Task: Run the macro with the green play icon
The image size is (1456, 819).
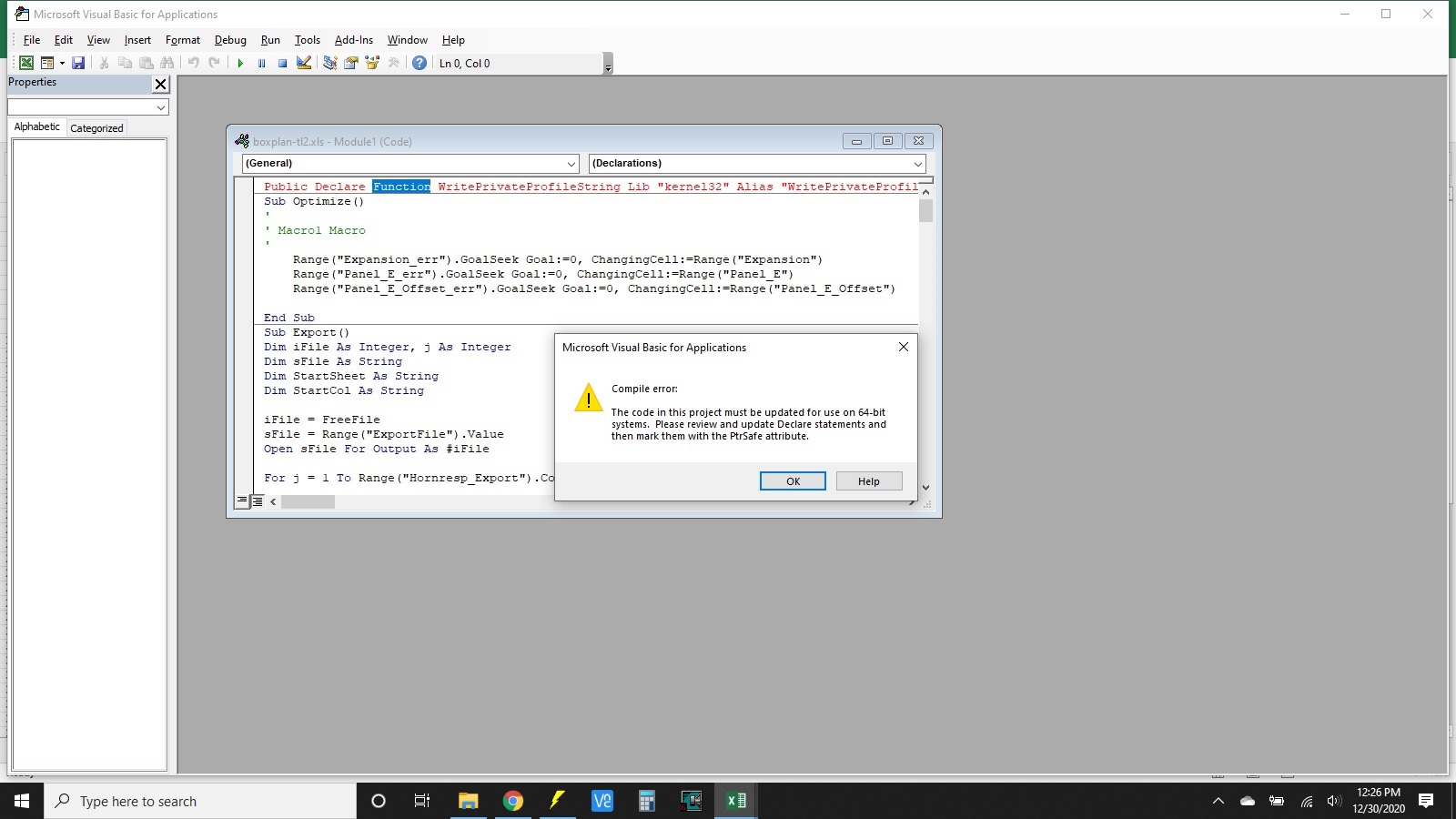Action: click(x=240, y=63)
